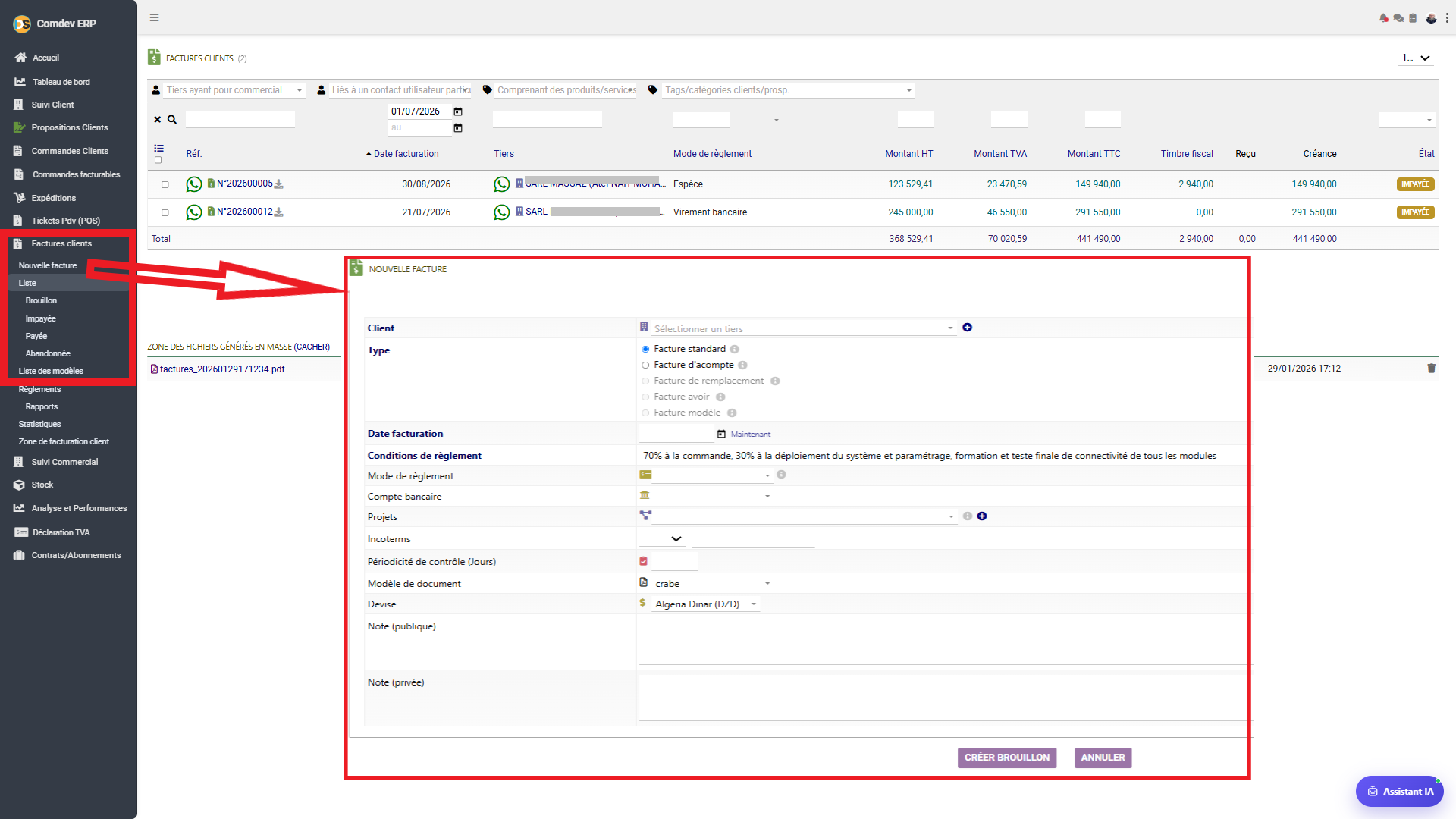
Task: Expand the Incoterms dropdown chevron
Action: (676, 539)
